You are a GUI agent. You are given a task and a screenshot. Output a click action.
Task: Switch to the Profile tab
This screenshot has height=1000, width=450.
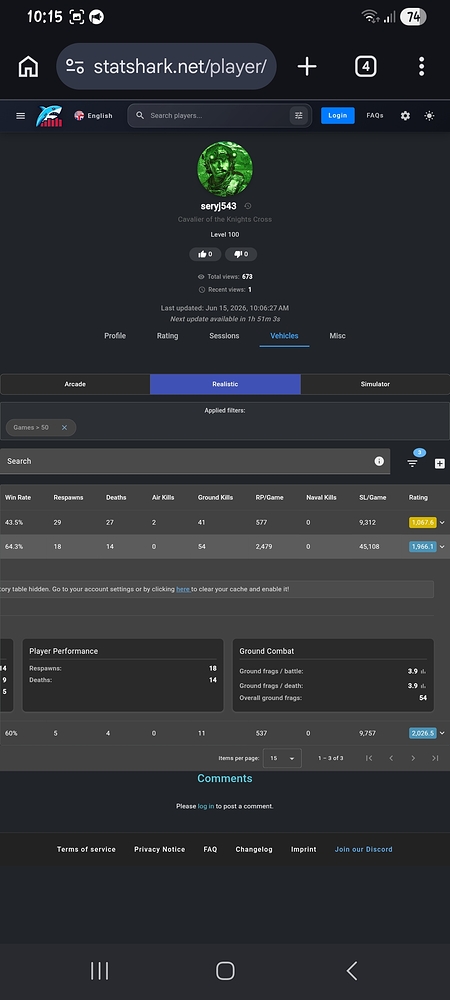[x=115, y=335]
